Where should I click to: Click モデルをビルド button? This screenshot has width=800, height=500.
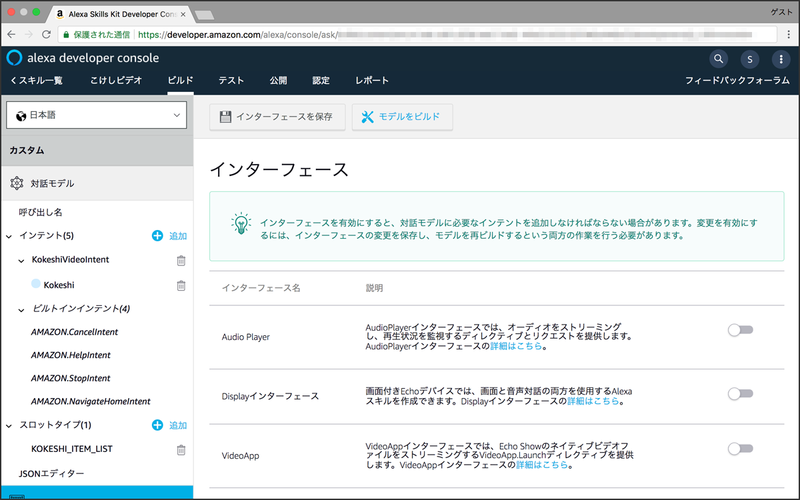coord(402,117)
